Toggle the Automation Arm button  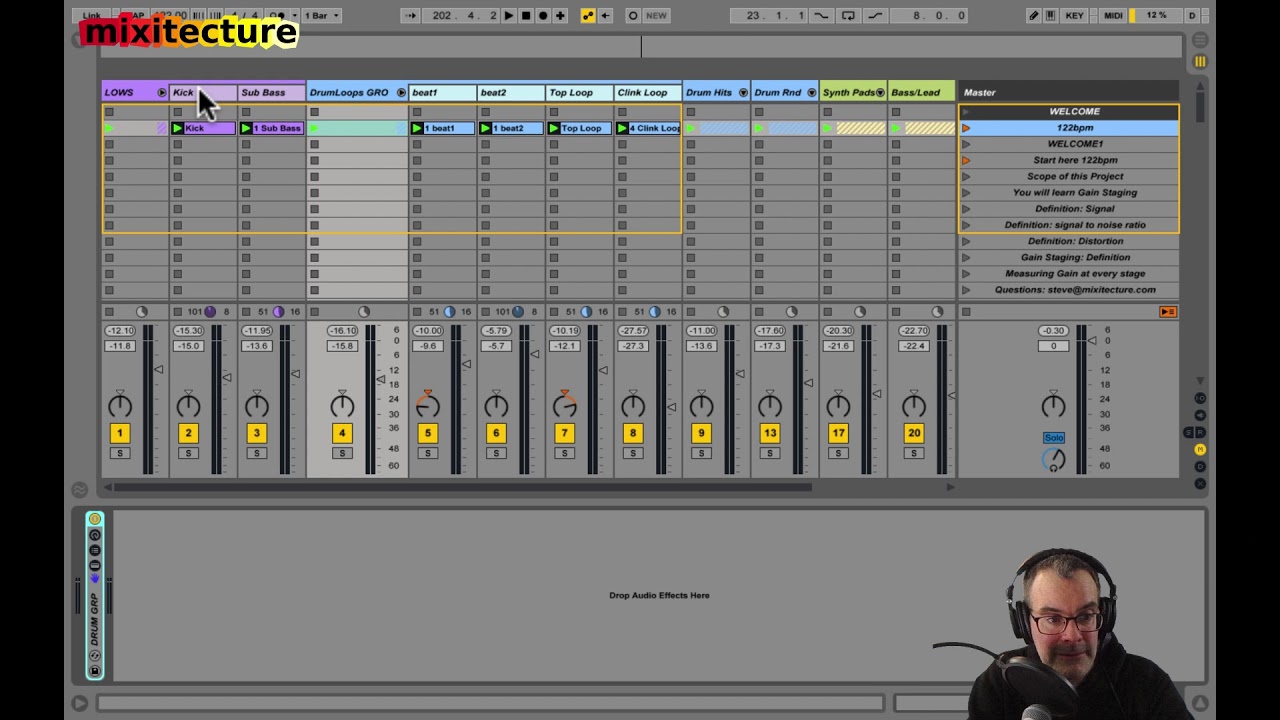[x=588, y=15]
